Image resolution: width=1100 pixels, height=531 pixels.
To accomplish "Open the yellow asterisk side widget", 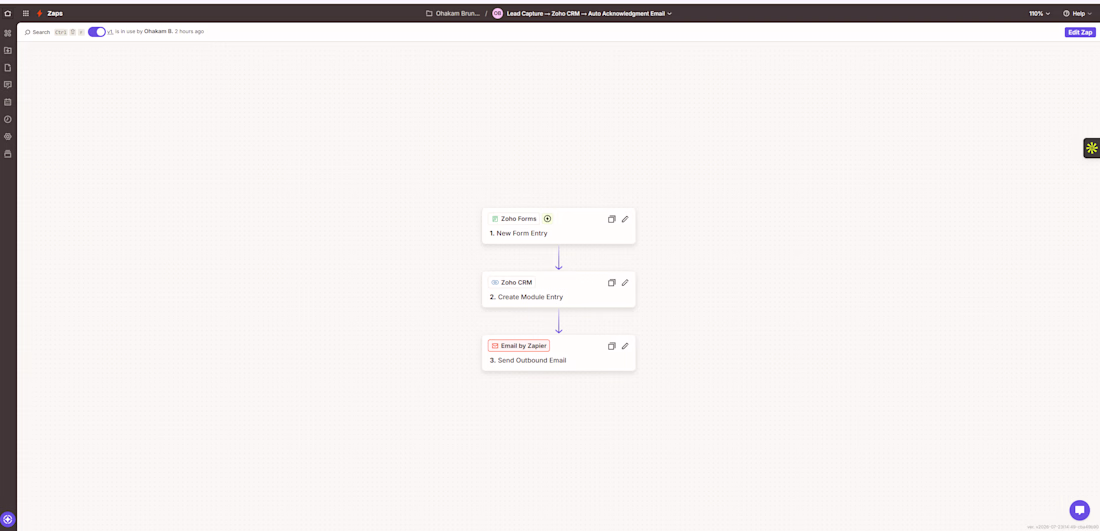I will click(x=1092, y=147).
